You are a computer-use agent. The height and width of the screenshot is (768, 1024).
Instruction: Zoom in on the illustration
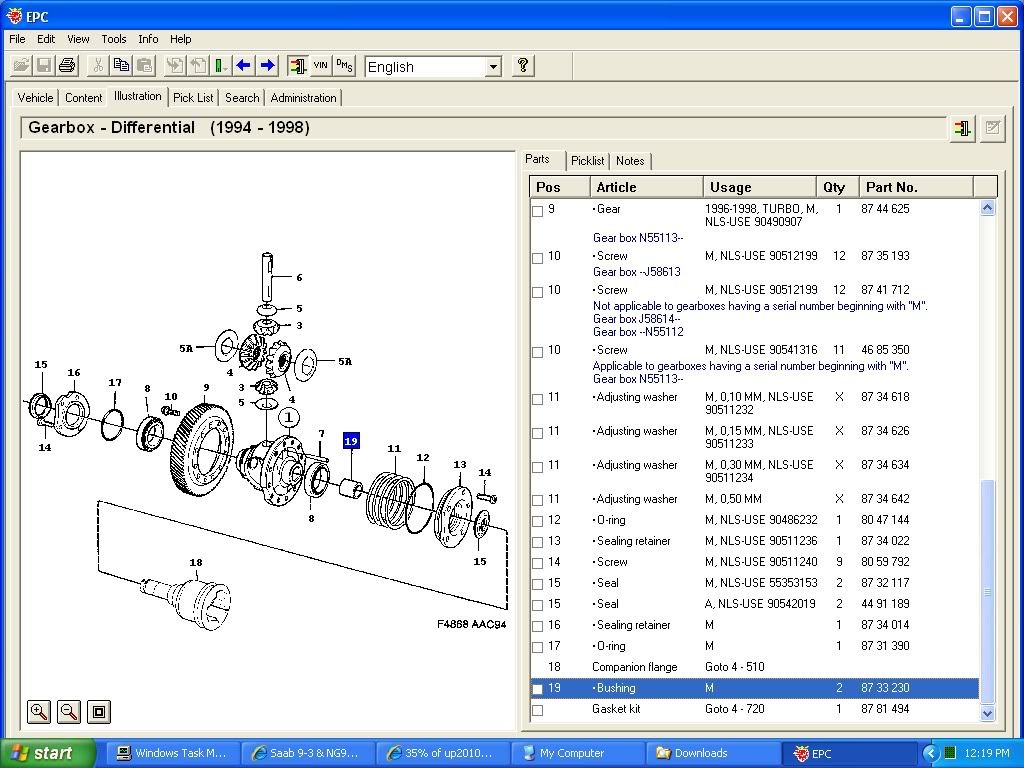(39, 712)
